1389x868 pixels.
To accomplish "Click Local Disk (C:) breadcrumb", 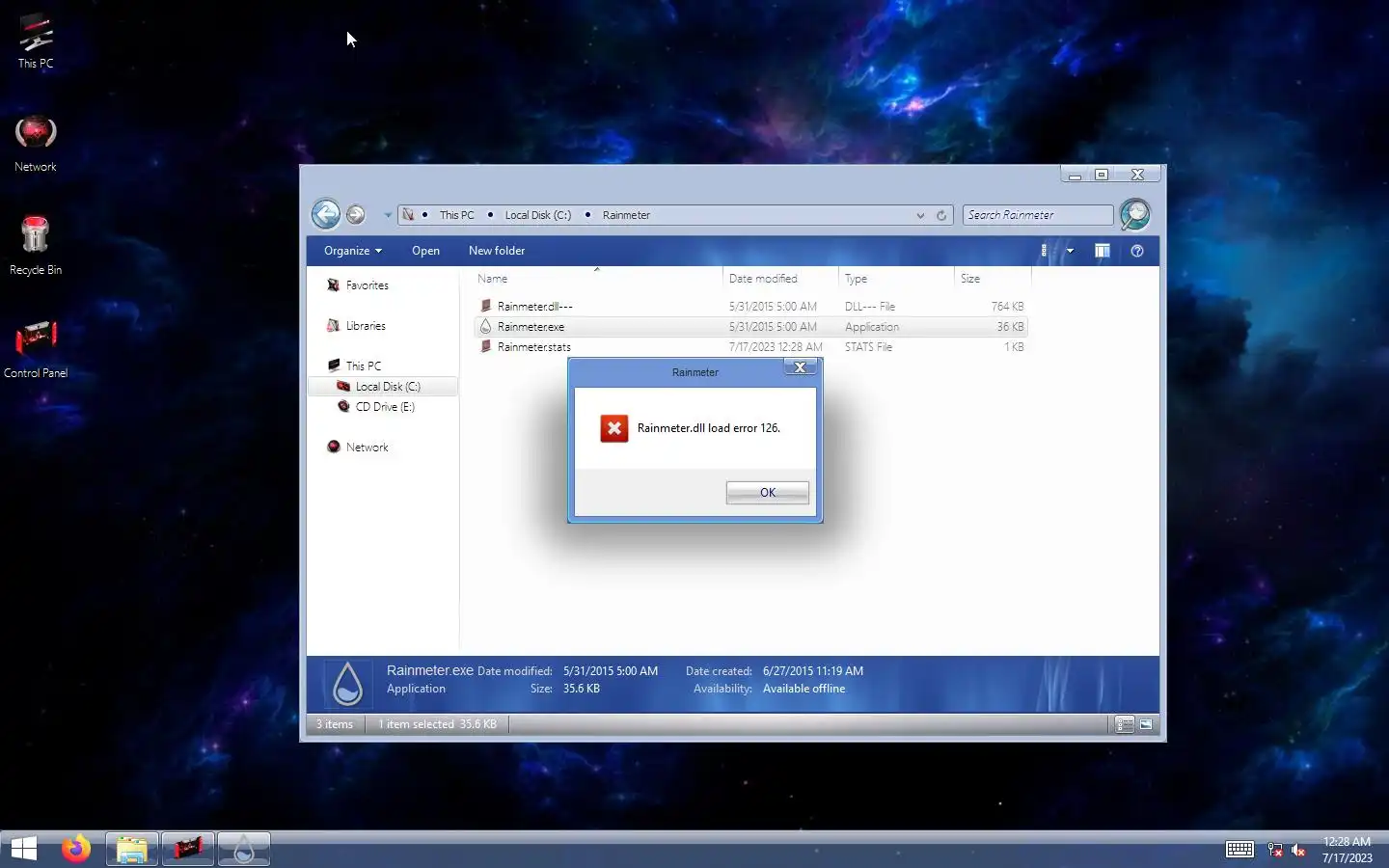I will (537, 215).
